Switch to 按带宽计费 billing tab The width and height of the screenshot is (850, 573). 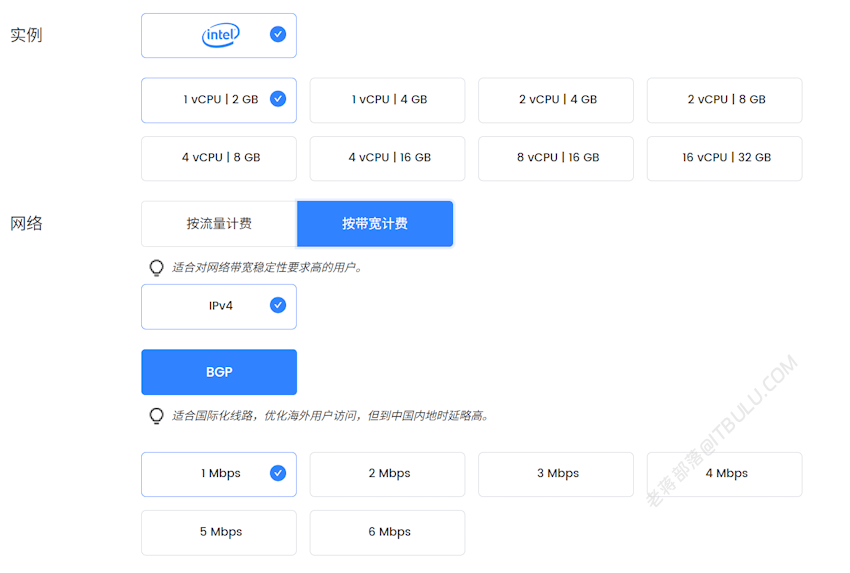(x=375, y=223)
